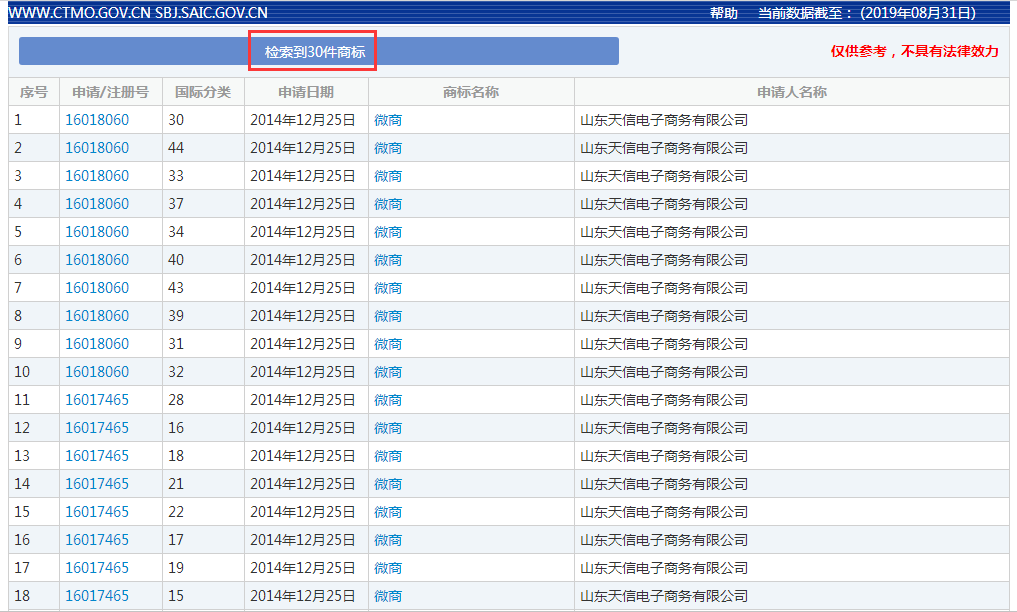Open 微商 trademark name in row 15
Screen dimensions: 1017x612
388,512
